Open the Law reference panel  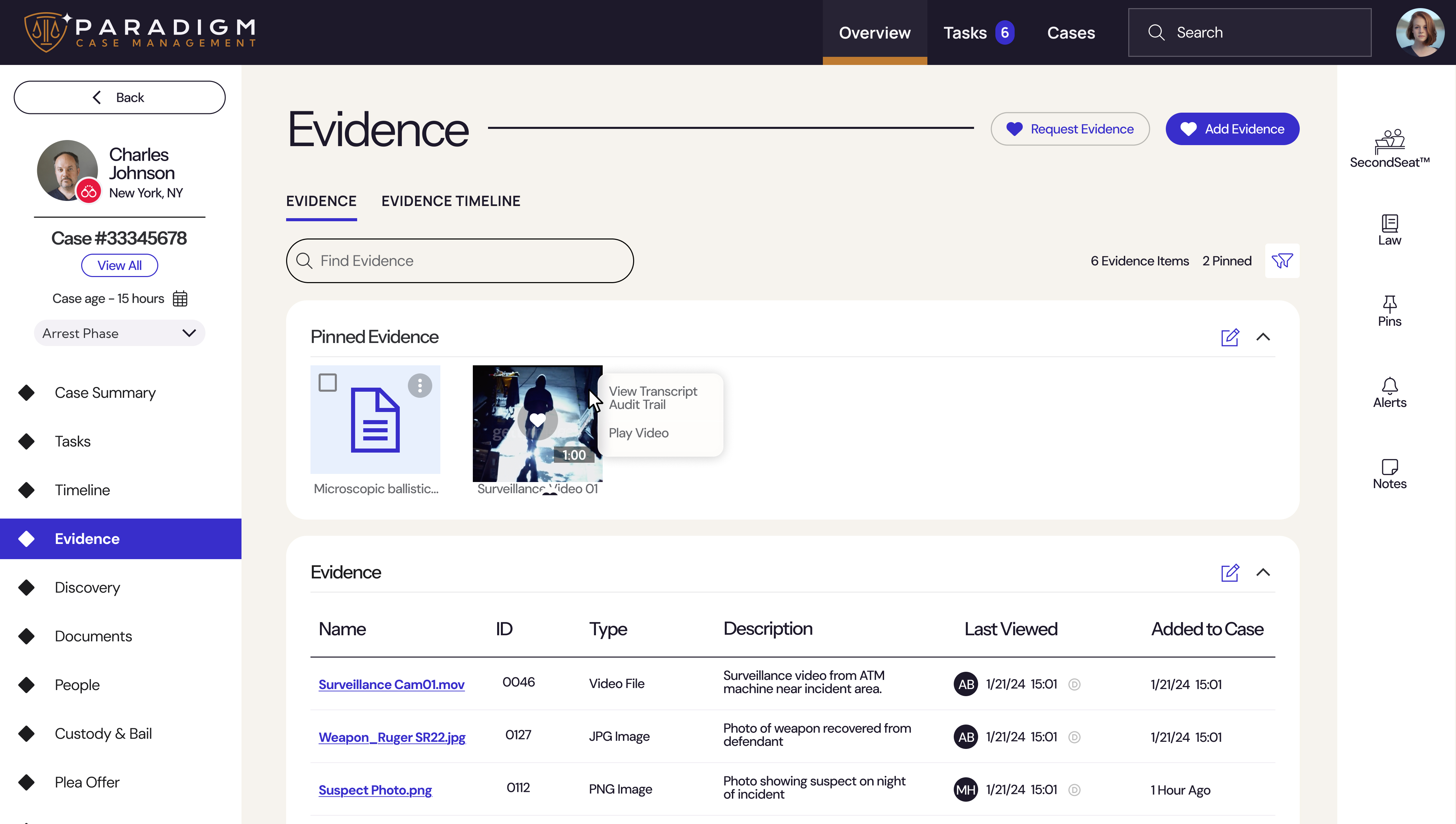tap(1390, 229)
